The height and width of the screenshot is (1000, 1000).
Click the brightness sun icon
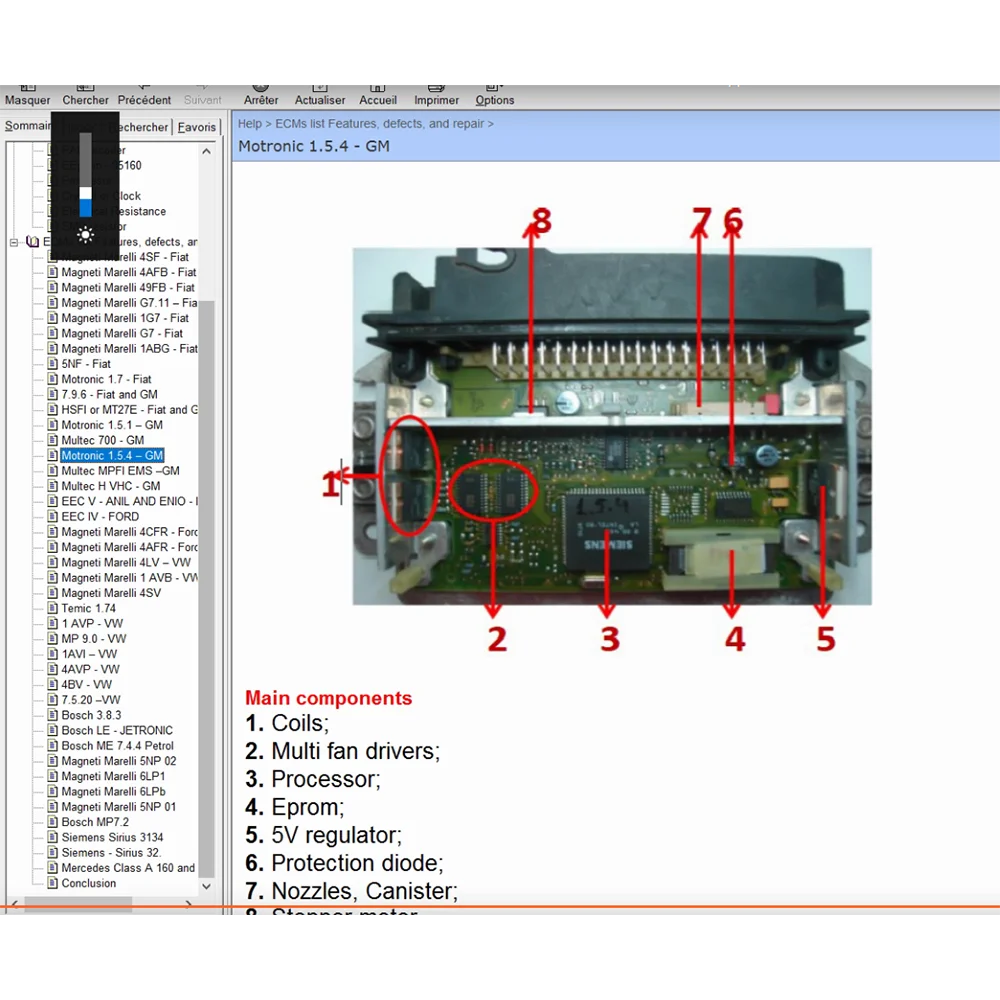[85, 235]
